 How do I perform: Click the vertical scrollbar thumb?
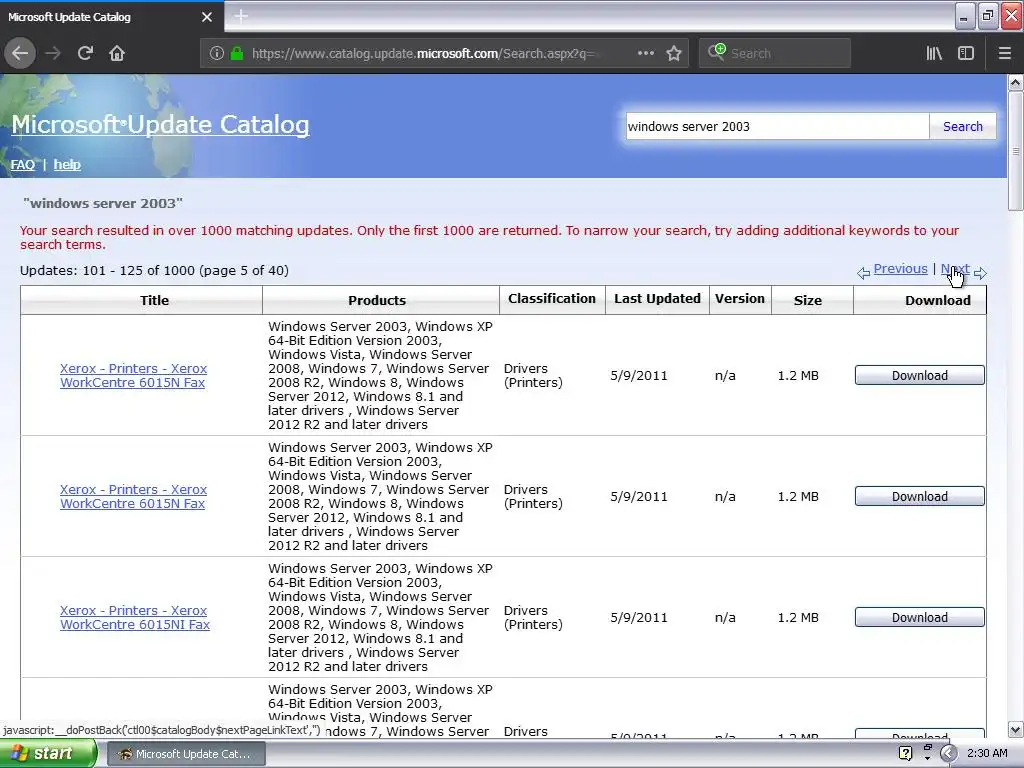(1015, 151)
